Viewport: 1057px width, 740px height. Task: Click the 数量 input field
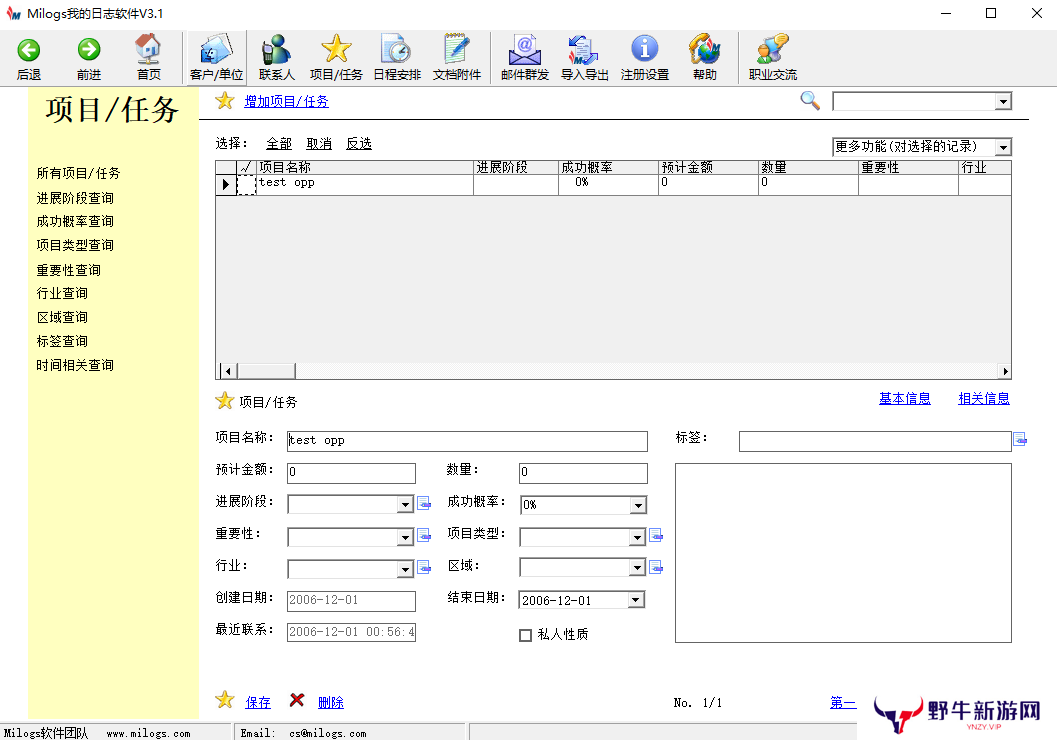pyautogui.click(x=583, y=472)
